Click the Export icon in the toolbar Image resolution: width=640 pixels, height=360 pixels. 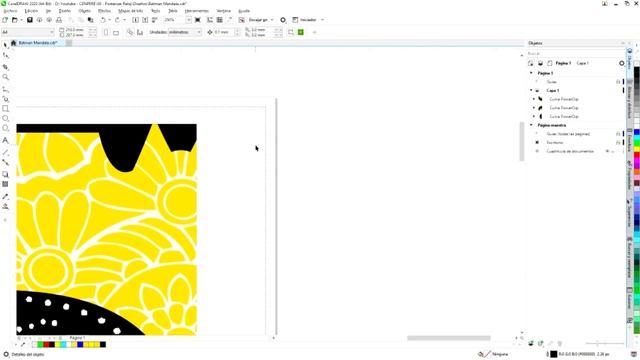coord(145,20)
